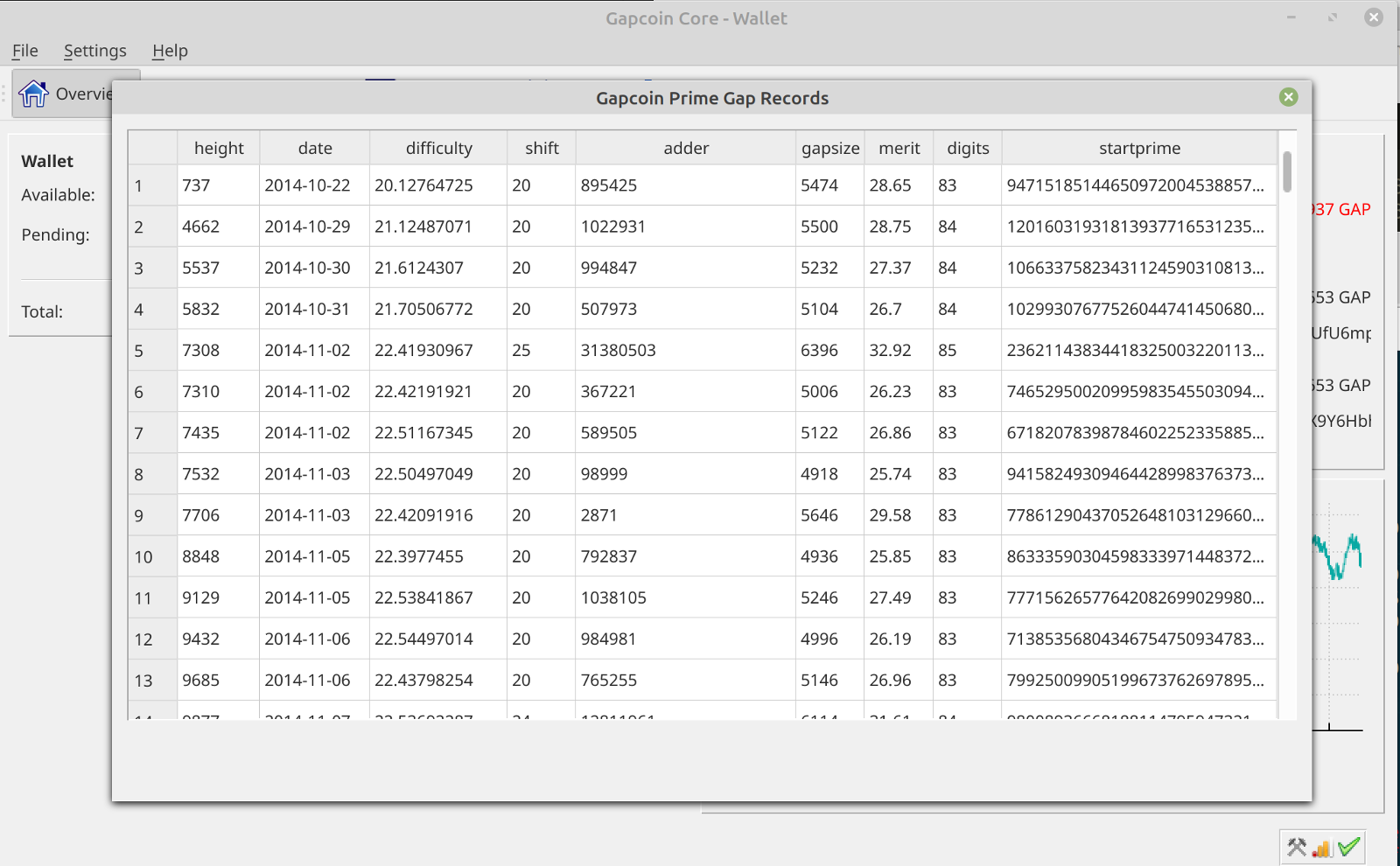Select the table corner select-all button
Screen dimensions: 1400x866
(x=153, y=148)
